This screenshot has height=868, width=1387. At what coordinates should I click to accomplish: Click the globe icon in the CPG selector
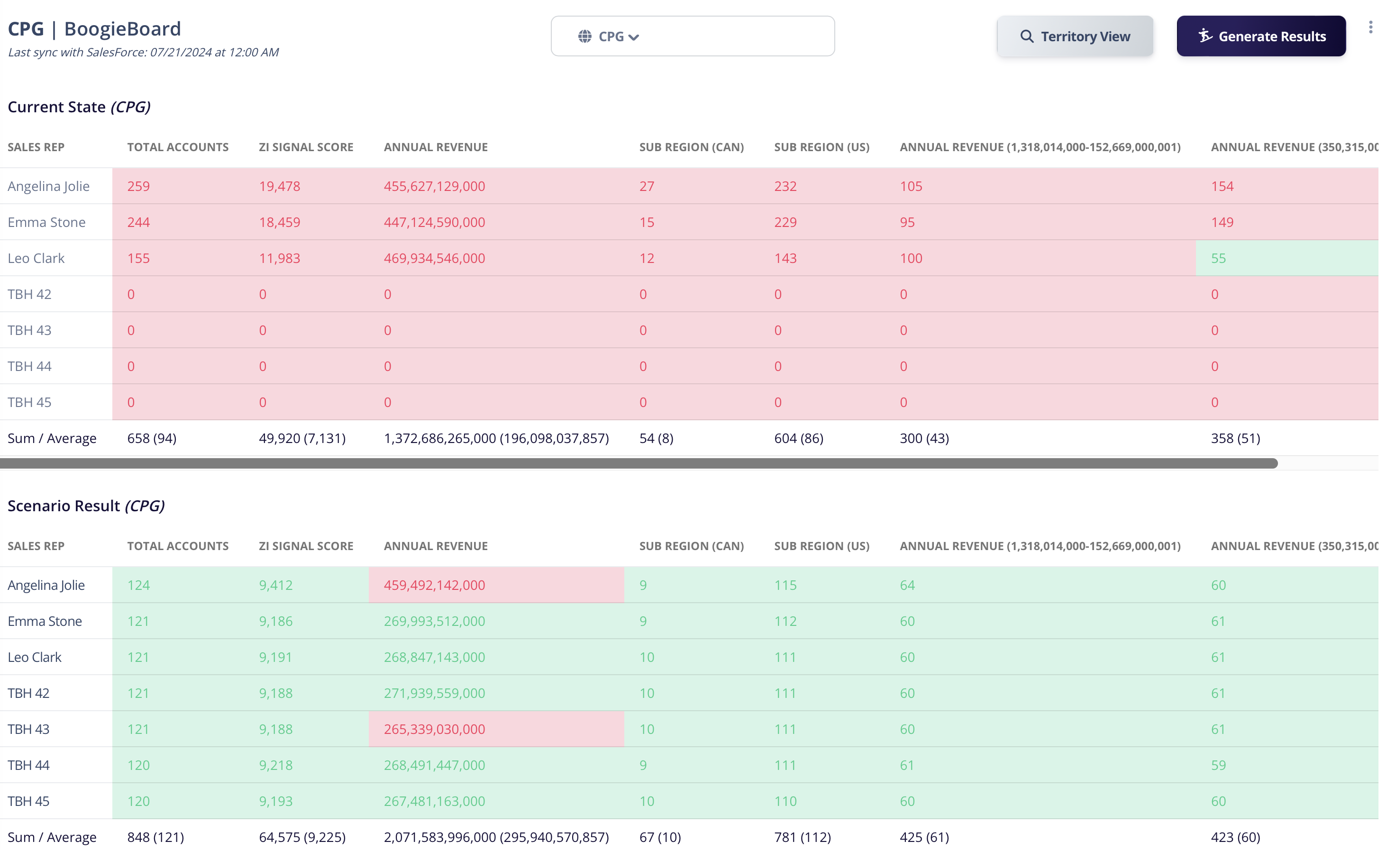click(586, 36)
